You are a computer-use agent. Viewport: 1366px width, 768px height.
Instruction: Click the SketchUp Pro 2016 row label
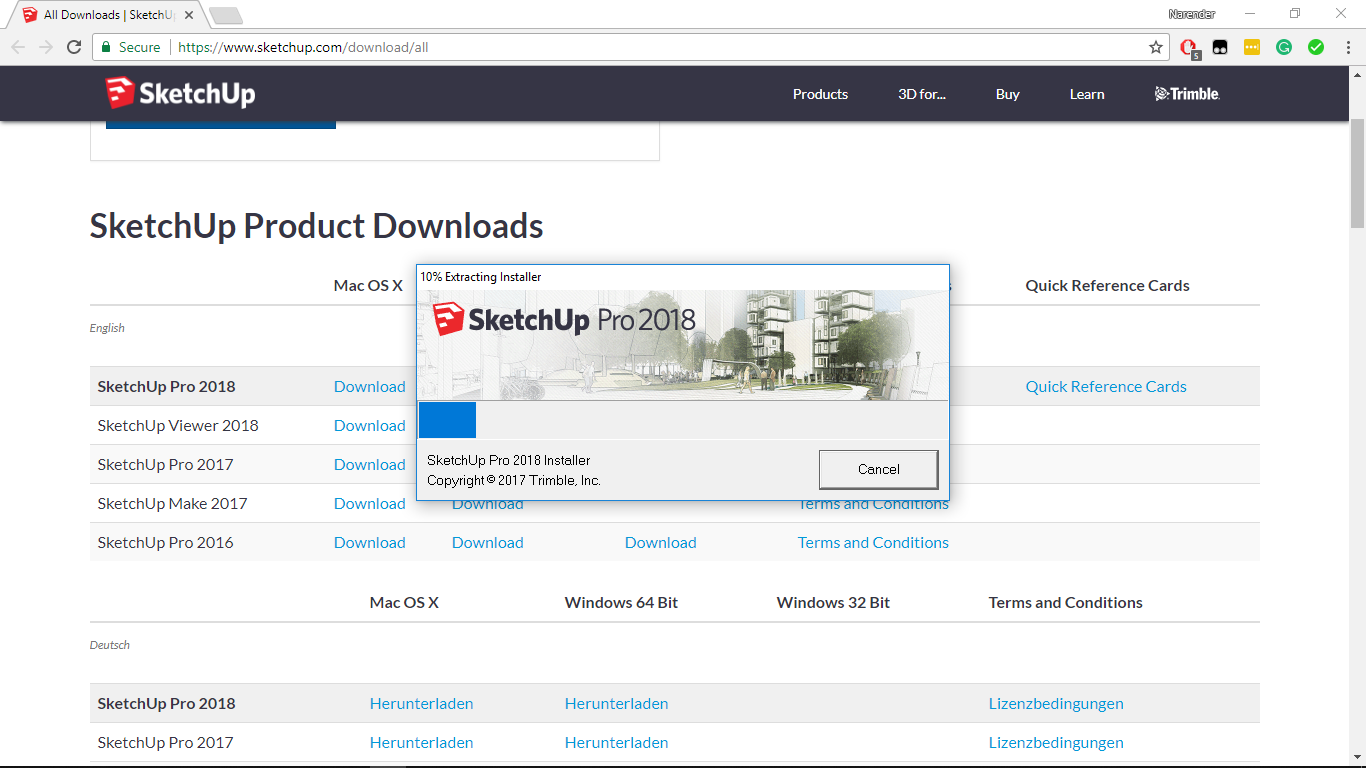point(166,542)
